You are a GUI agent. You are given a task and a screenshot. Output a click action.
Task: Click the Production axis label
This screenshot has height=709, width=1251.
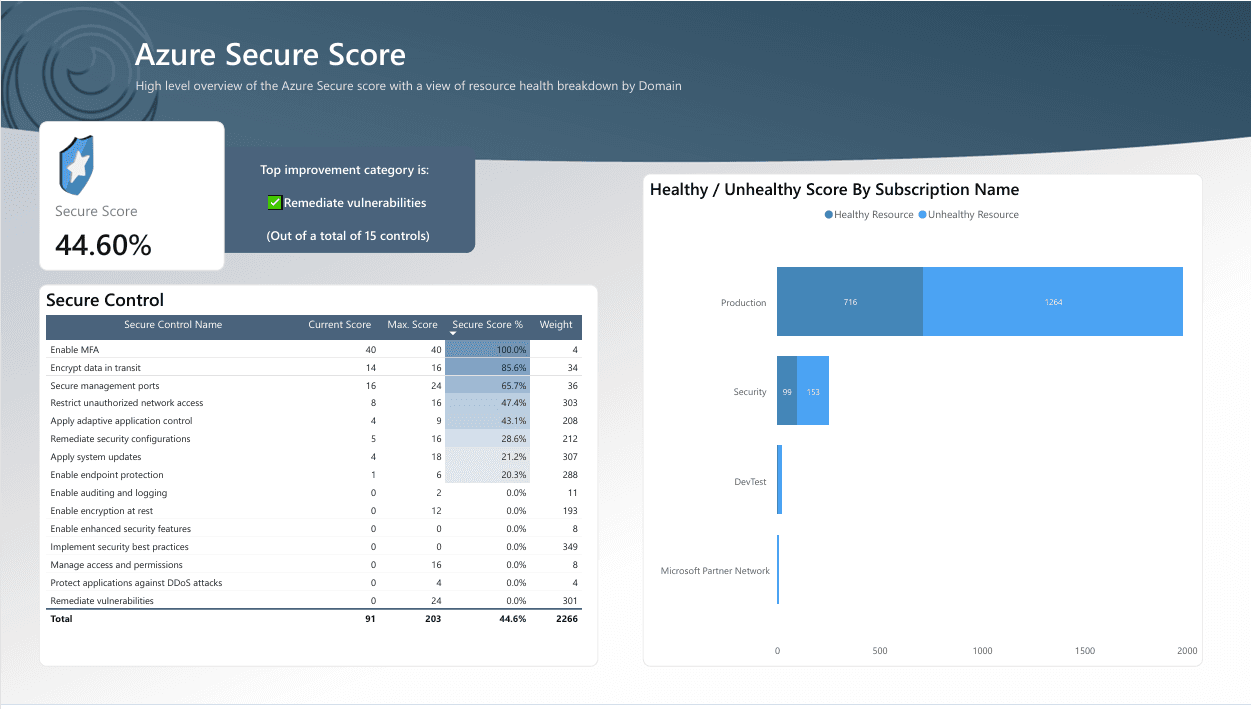click(744, 303)
